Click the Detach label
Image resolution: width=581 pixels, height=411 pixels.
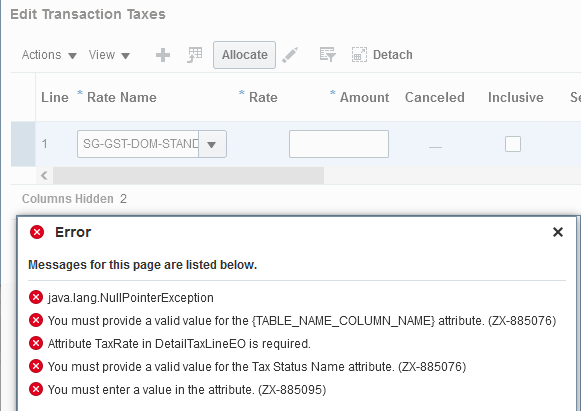(x=392, y=55)
